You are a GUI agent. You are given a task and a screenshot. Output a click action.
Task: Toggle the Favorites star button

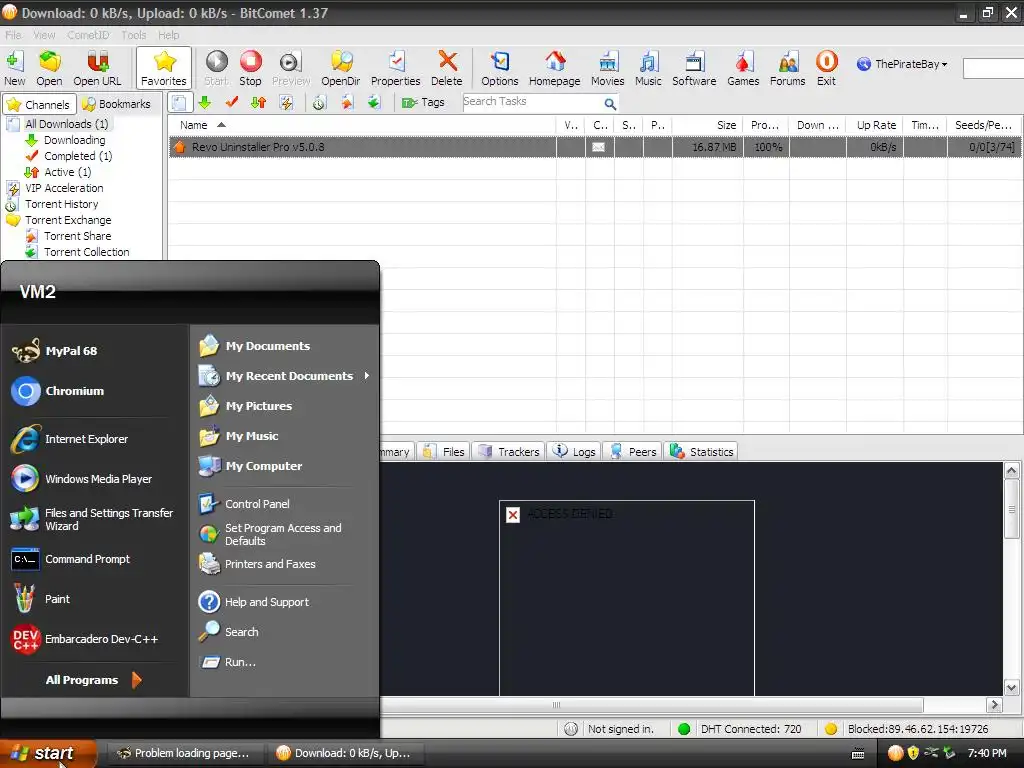click(x=164, y=69)
